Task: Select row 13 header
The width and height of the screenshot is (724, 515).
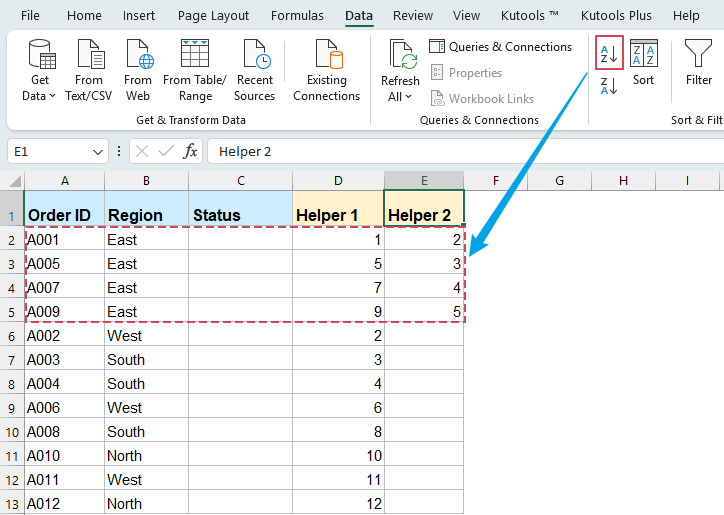Action: click(12, 503)
